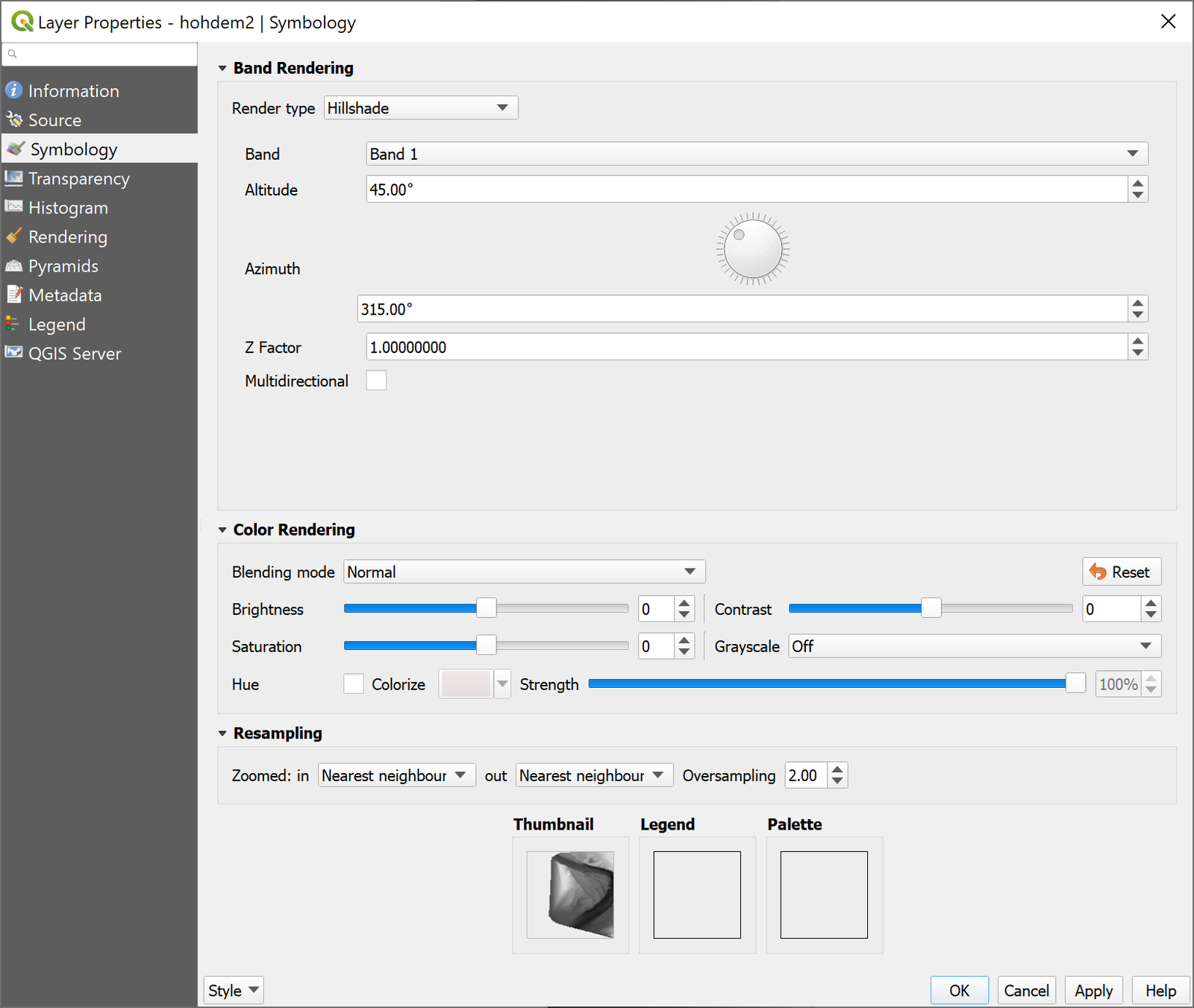The image size is (1194, 1008).
Task: Click the QGIS Server icon
Action: tap(13, 353)
